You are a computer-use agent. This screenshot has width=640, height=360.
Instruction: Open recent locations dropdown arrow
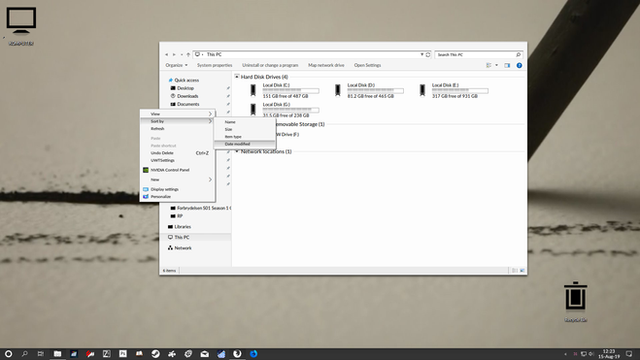[181, 54]
